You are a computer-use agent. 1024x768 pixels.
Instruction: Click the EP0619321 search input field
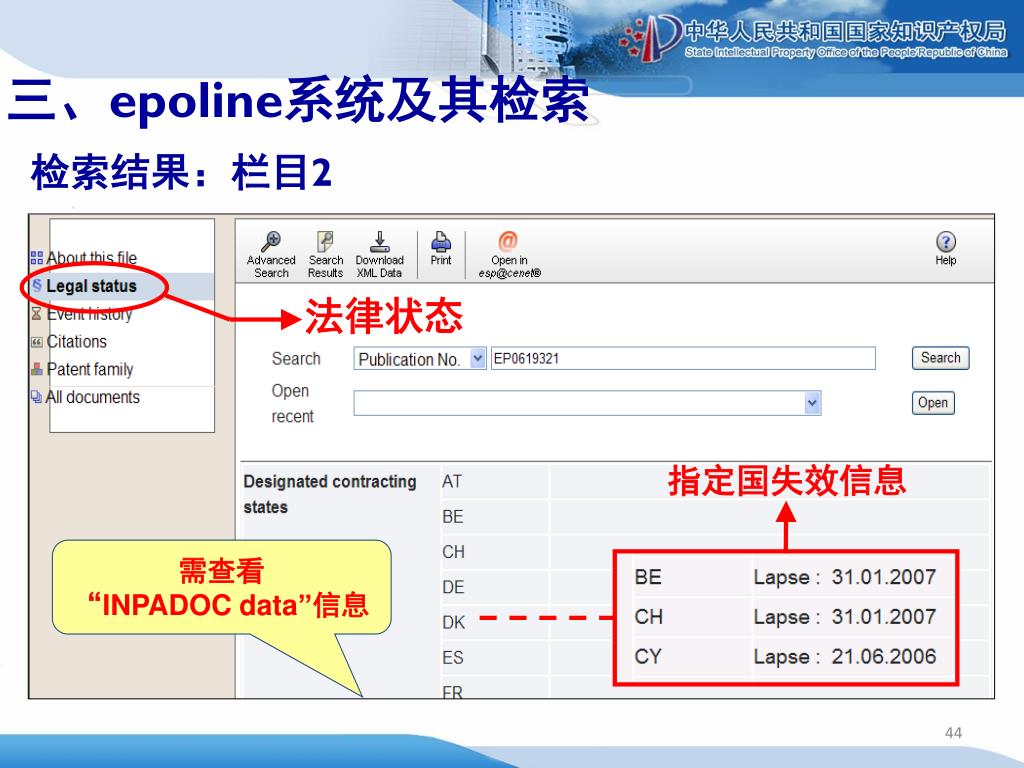683,359
